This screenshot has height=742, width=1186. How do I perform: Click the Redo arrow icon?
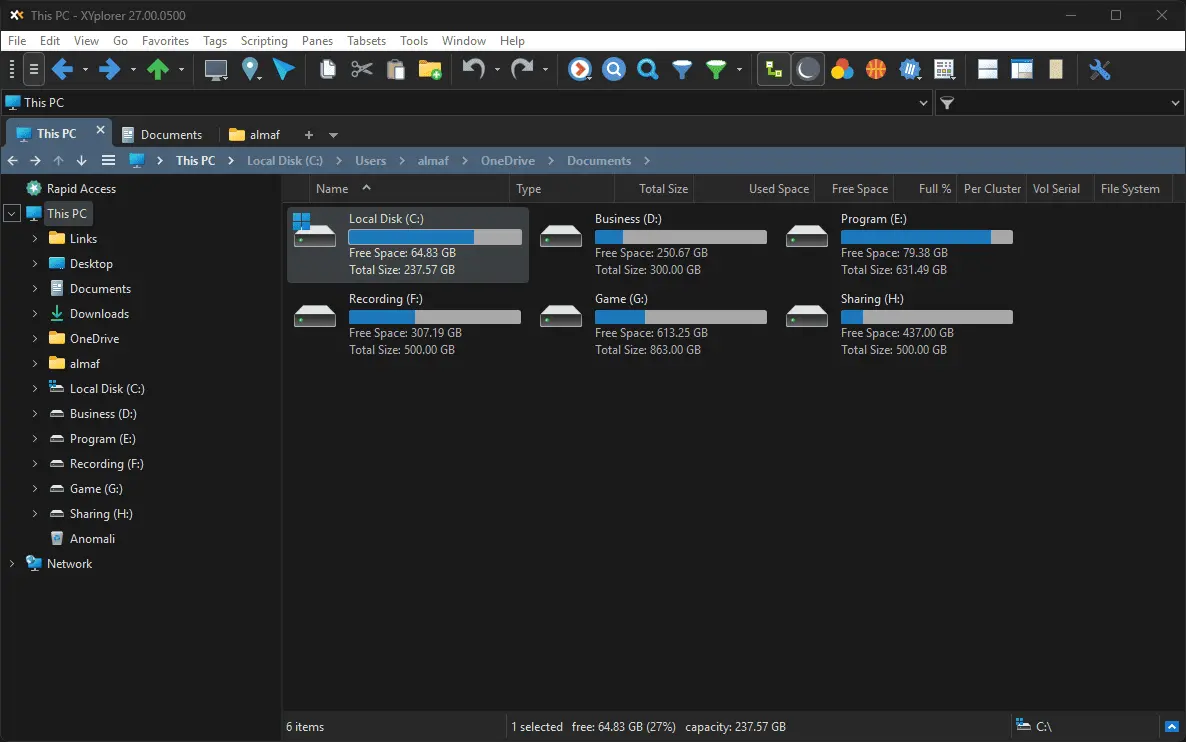point(522,70)
